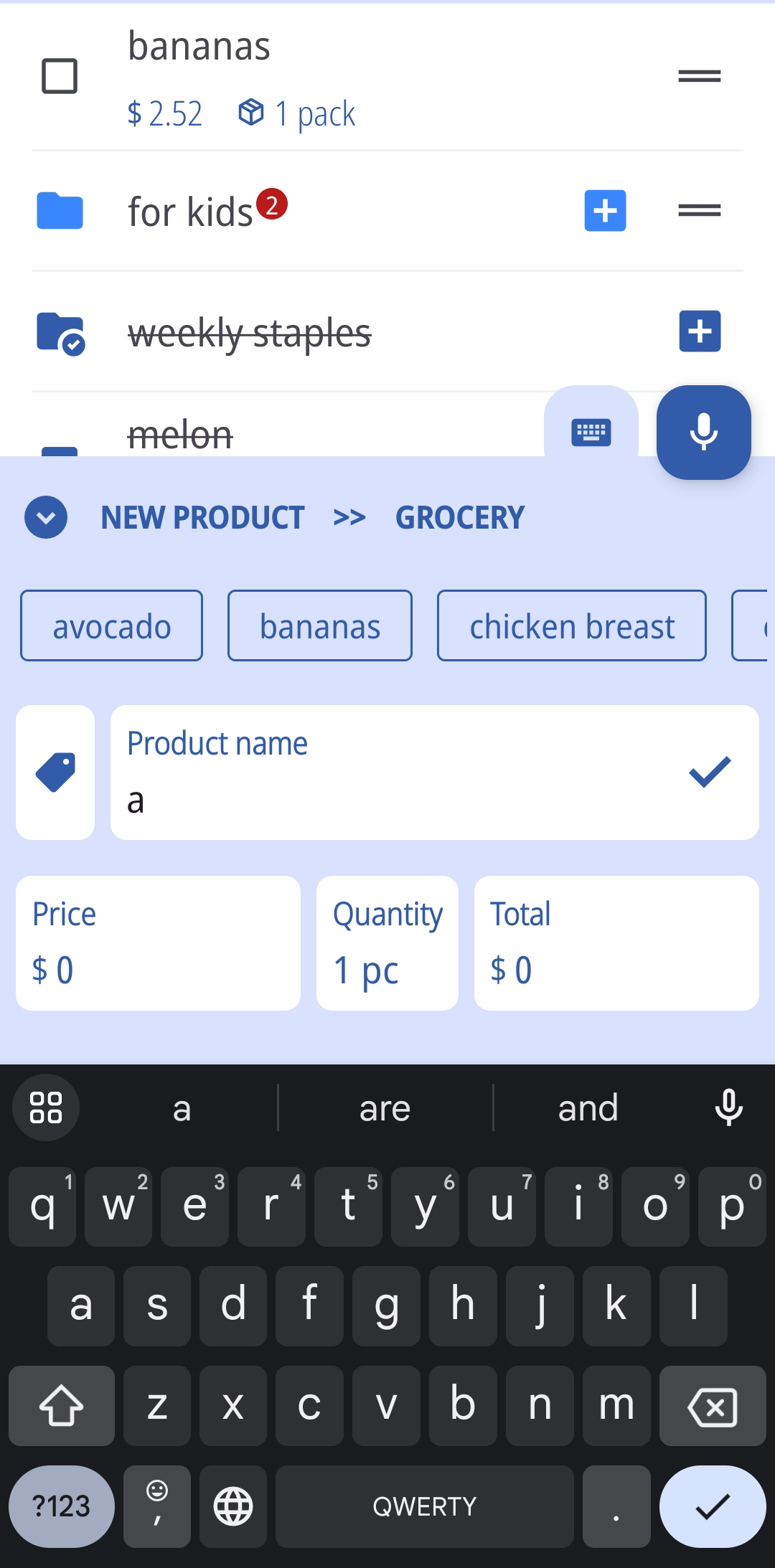Open the for kids folder icon
Screen dimensions: 775x1568
(60, 211)
